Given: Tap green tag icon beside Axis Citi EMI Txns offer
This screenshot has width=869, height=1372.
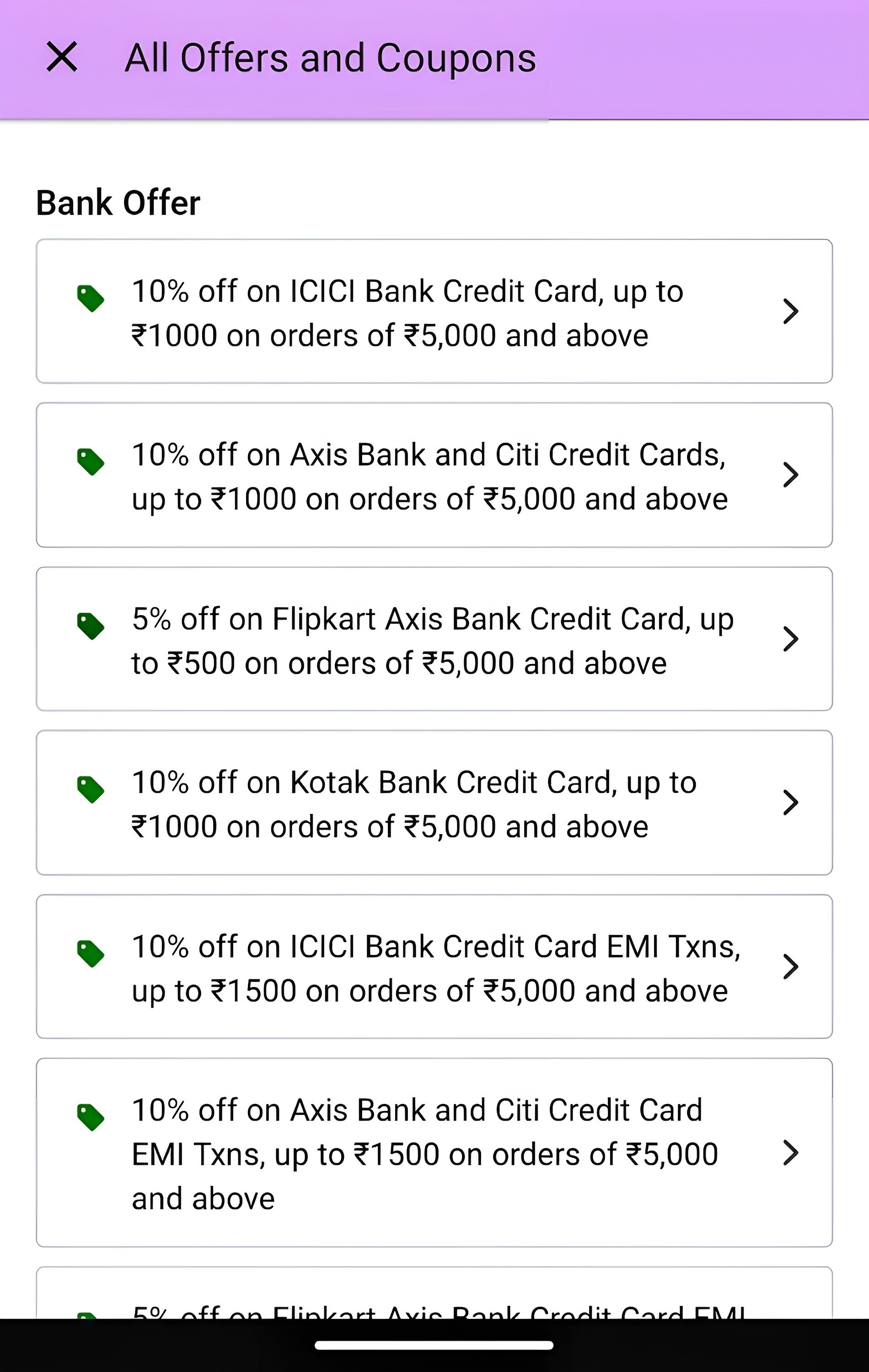Looking at the screenshot, I should click(x=91, y=1117).
